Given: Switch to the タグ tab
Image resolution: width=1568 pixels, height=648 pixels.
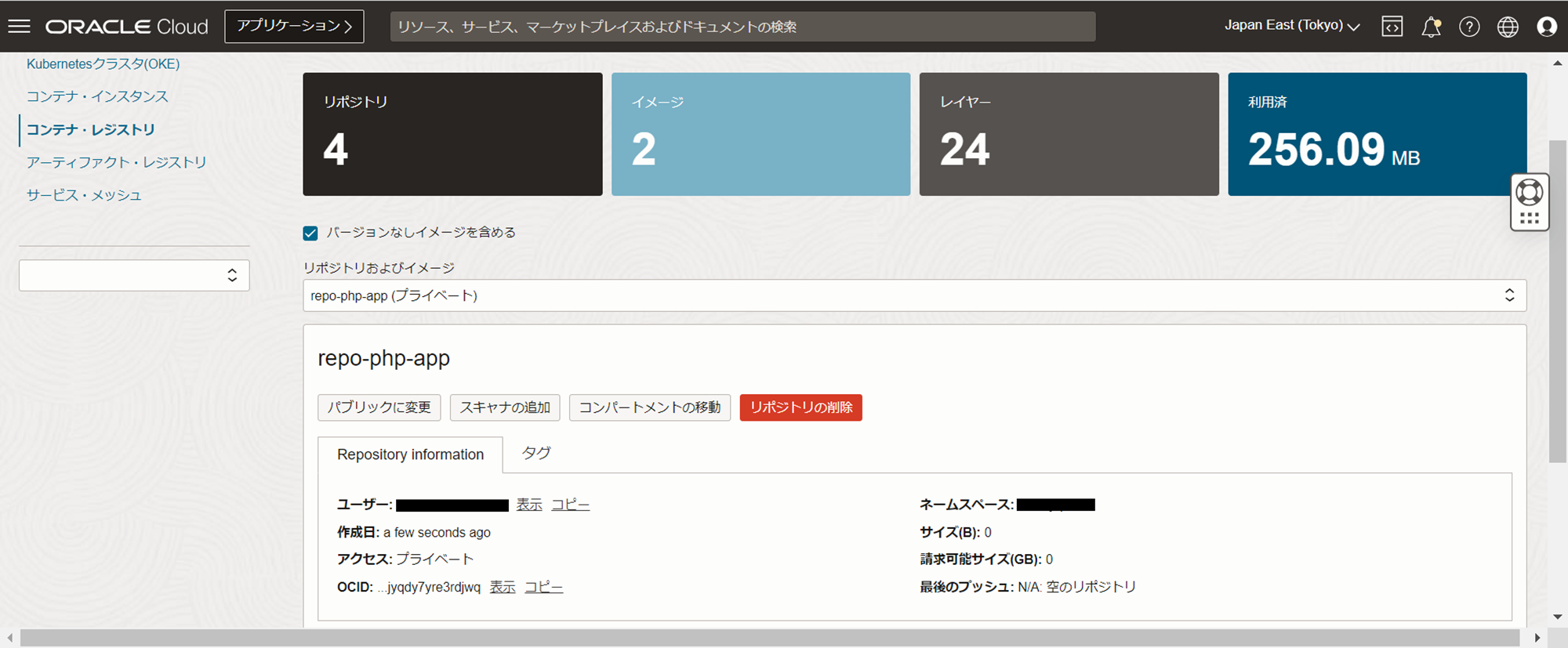Looking at the screenshot, I should tap(536, 453).
